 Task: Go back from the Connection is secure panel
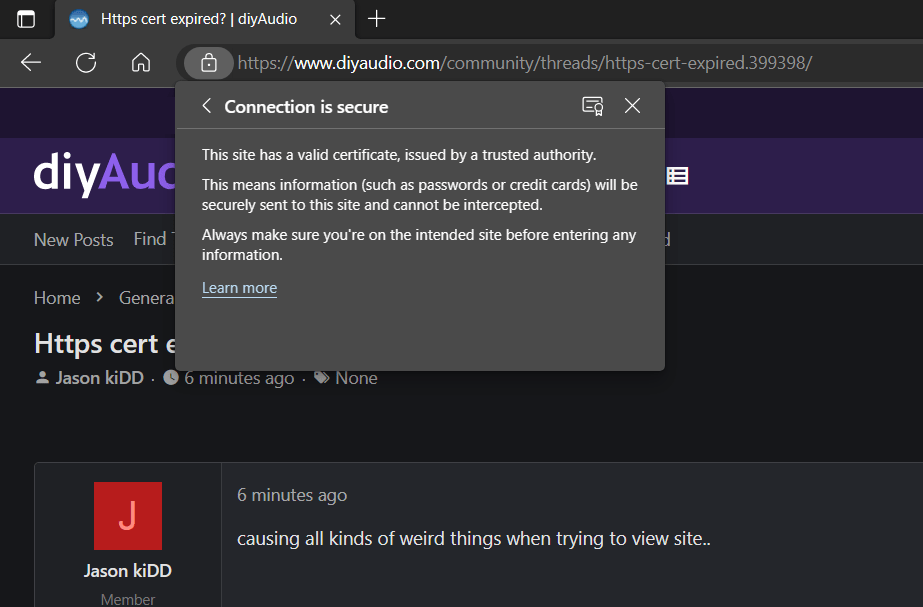point(207,106)
